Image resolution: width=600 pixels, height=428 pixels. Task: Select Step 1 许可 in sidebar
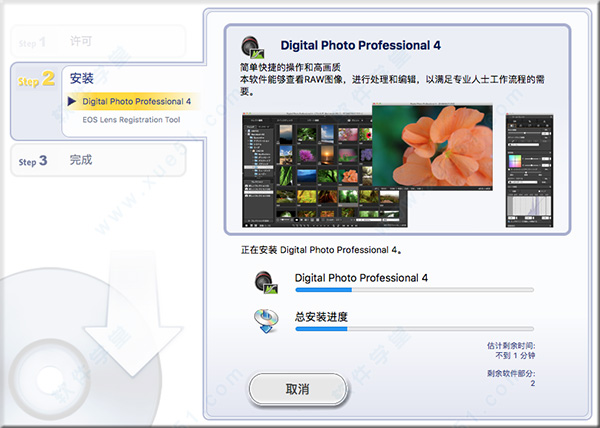coord(98,42)
